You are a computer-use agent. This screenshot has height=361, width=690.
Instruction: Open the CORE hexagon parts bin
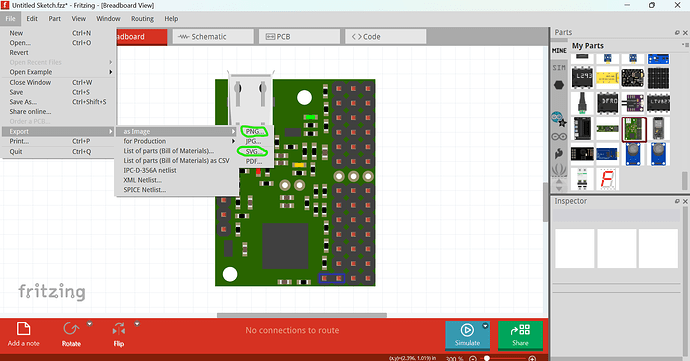click(x=559, y=85)
